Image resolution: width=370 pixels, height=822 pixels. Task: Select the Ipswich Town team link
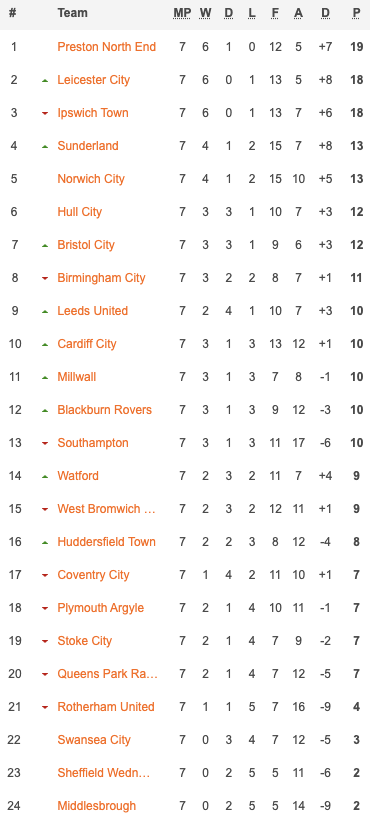coord(93,113)
